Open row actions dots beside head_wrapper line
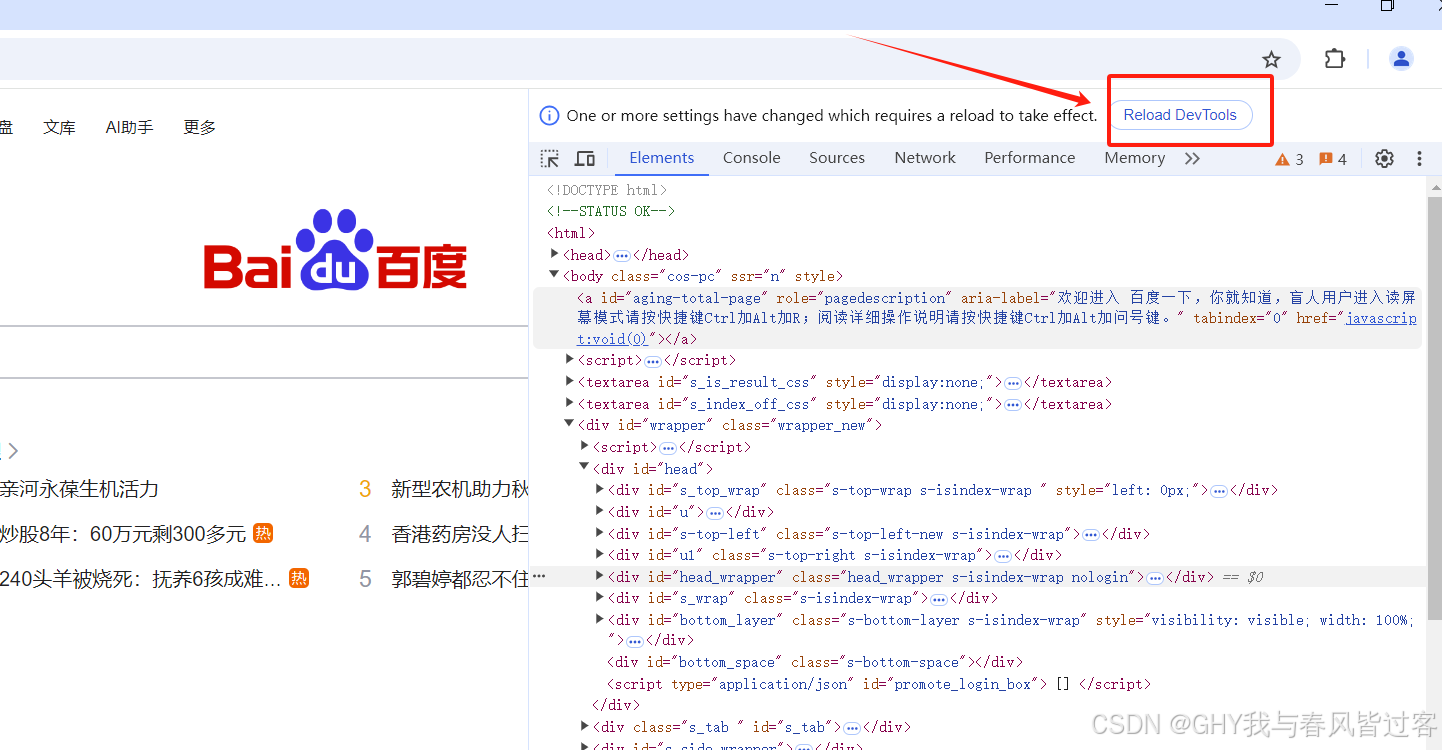Screen dimensions: 1442x750 (x=539, y=577)
